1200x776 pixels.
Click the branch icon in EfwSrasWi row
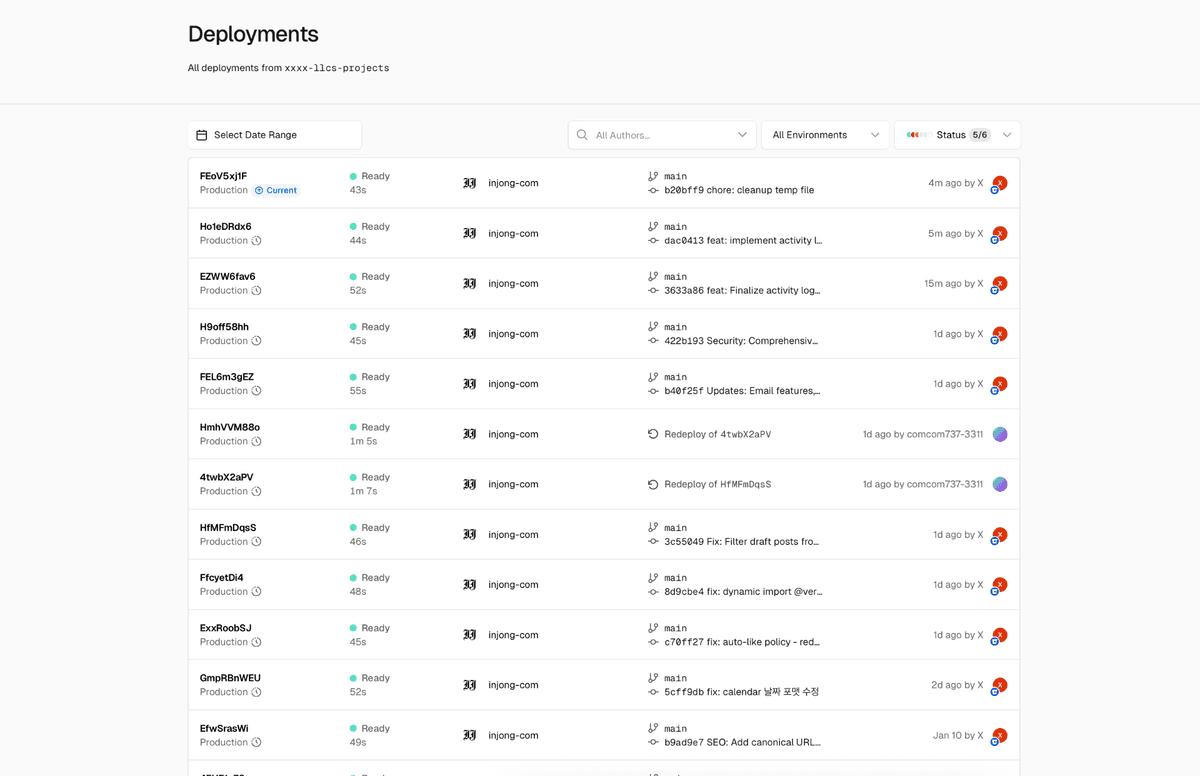(x=653, y=728)
